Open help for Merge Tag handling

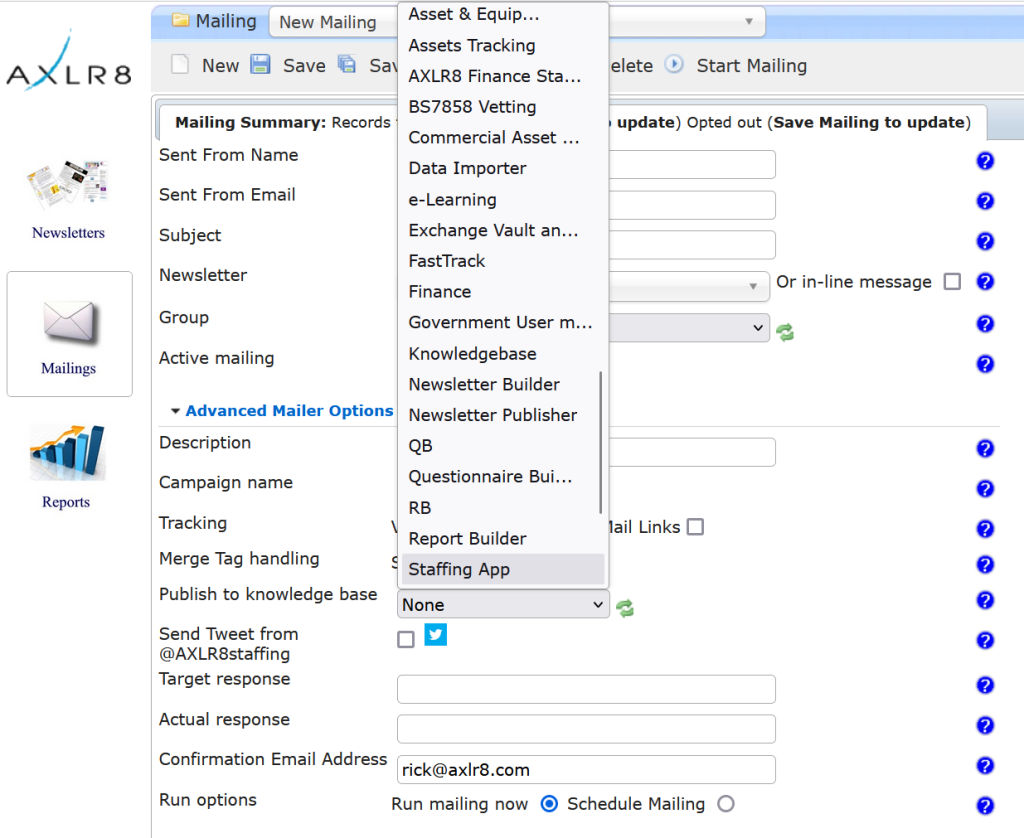pyautogui.click(x=985, y=565)
